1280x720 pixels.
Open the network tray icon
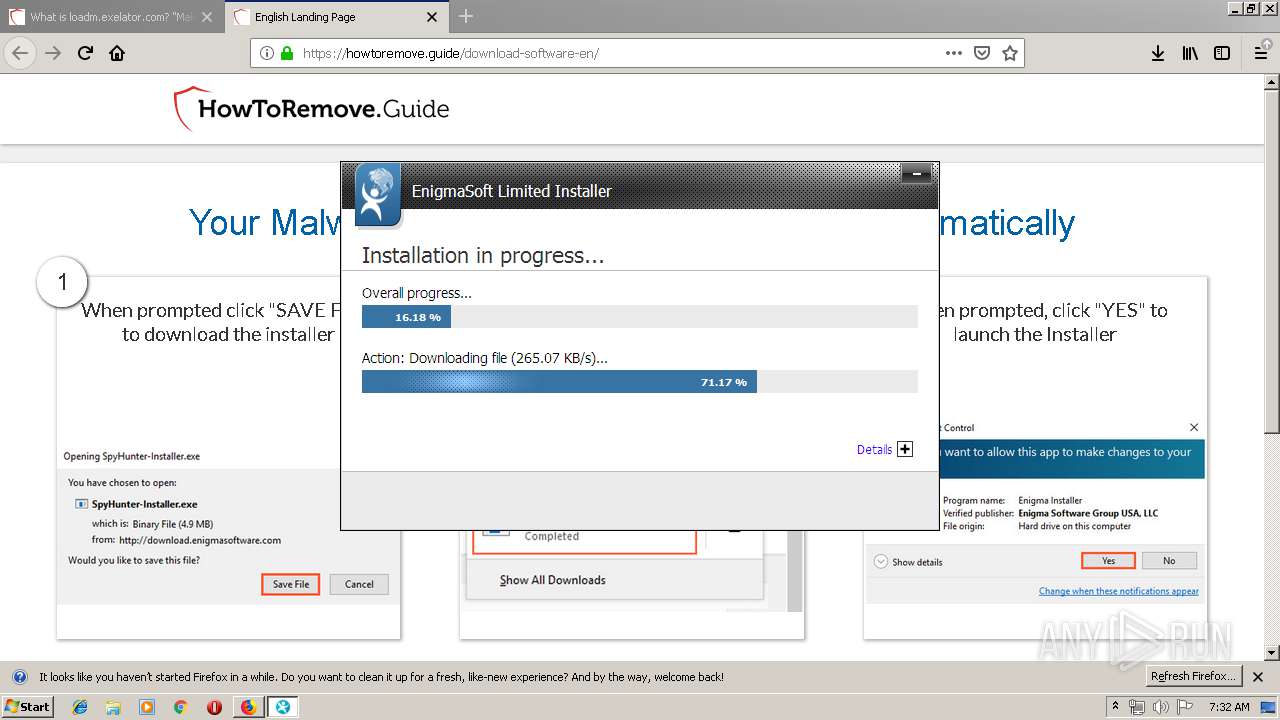pos(1138,706)
